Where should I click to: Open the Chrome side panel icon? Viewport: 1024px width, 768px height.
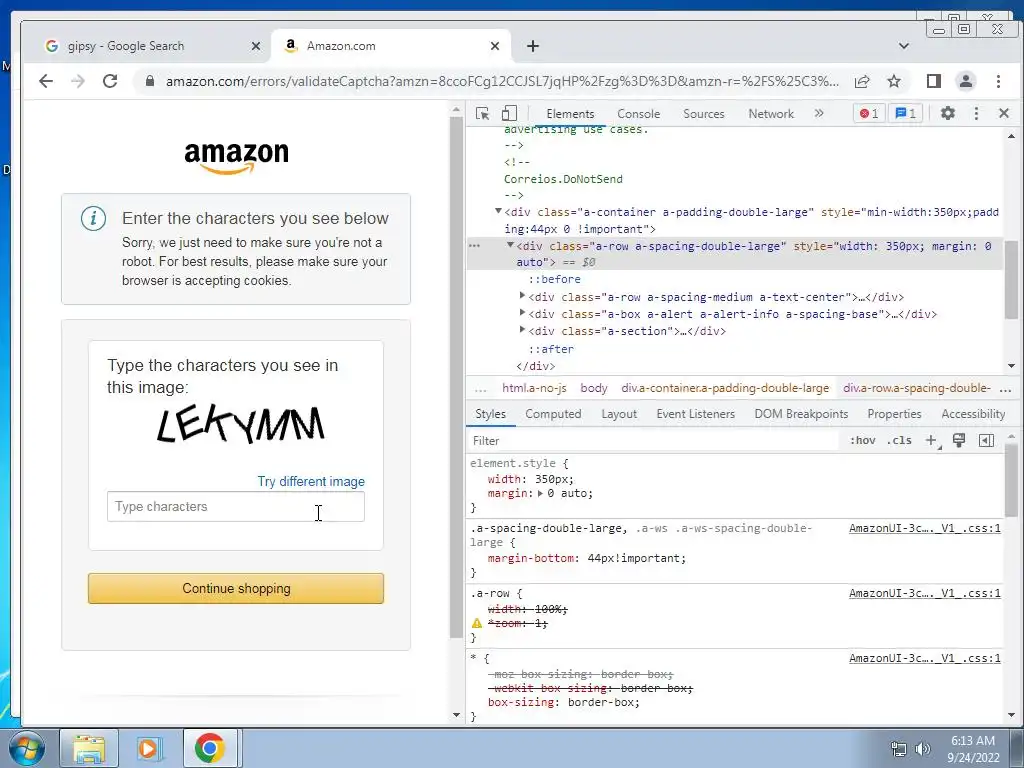tap(934, 81)
